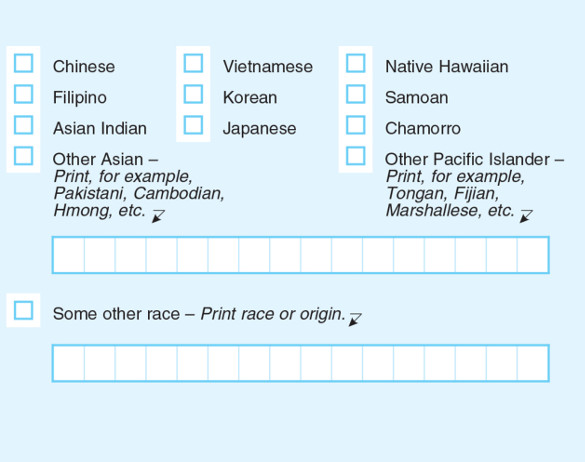Mark the Other Pacific Islander checkbox

point(356,156)
